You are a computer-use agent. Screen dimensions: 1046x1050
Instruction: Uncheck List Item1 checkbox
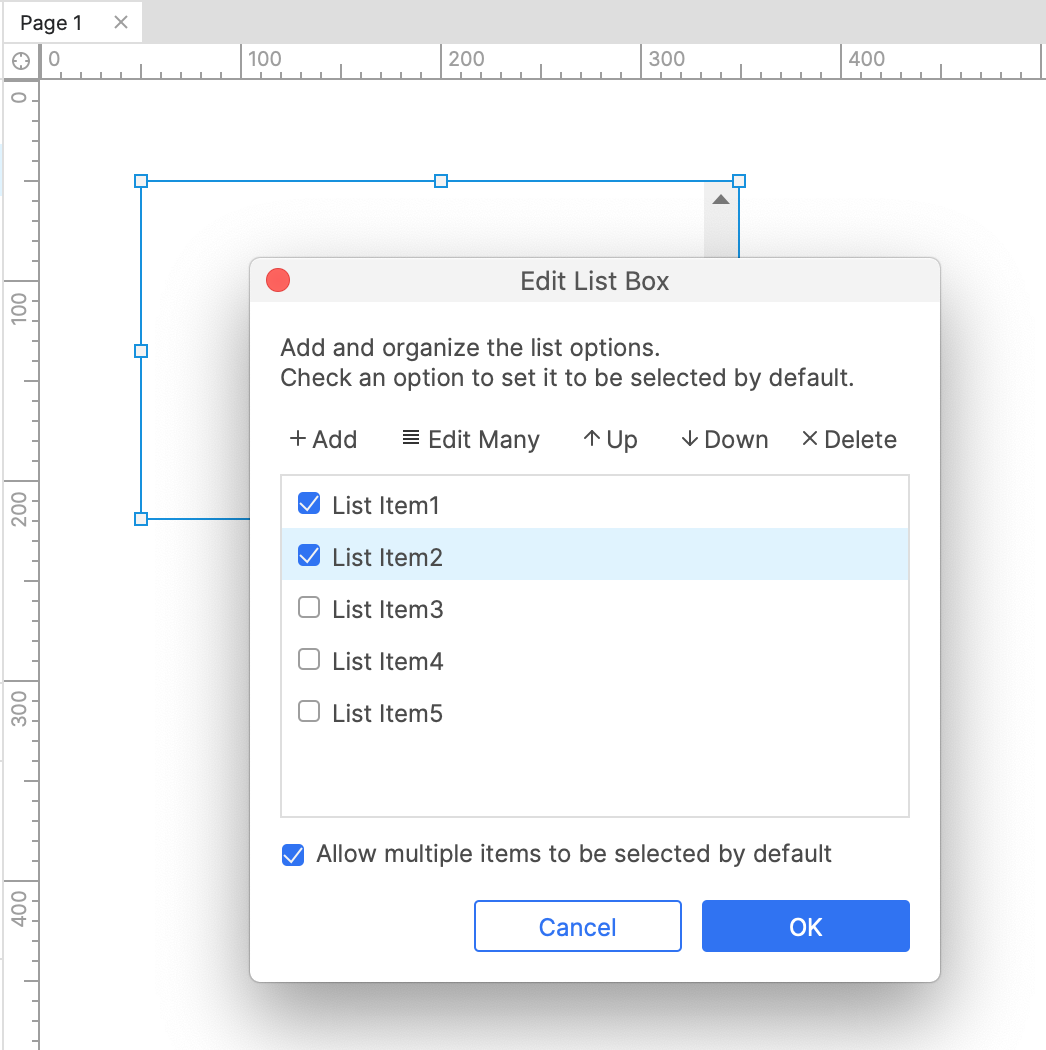[x=310, y=504]
